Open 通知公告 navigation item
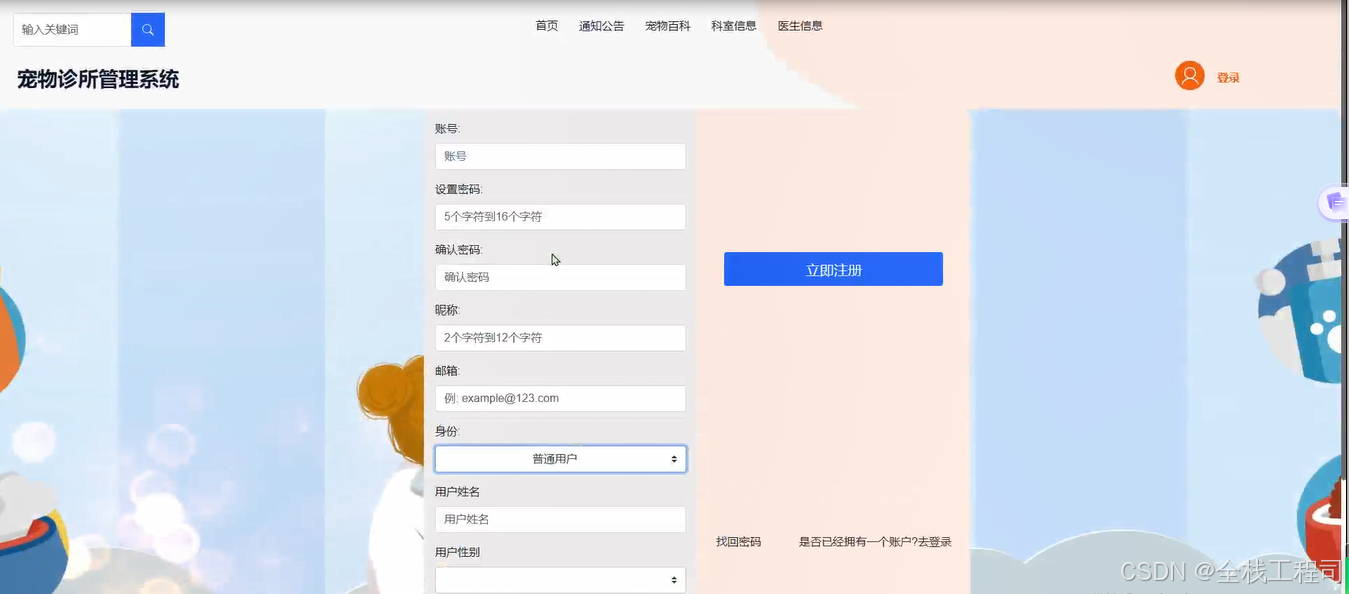1349x594 pixels. [x=602, y=26]
